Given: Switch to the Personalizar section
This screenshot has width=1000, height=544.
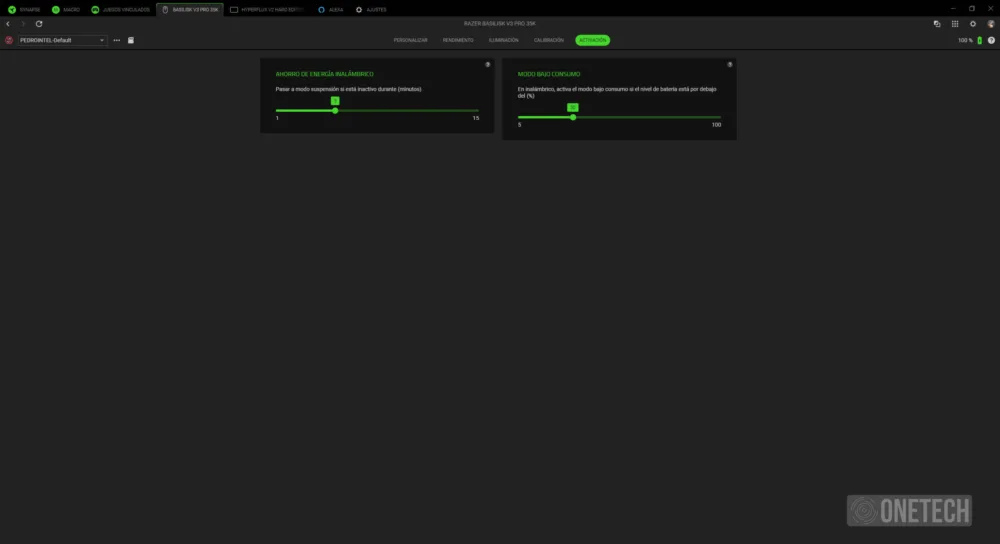Looking at the screenshot, I should 410,40.
